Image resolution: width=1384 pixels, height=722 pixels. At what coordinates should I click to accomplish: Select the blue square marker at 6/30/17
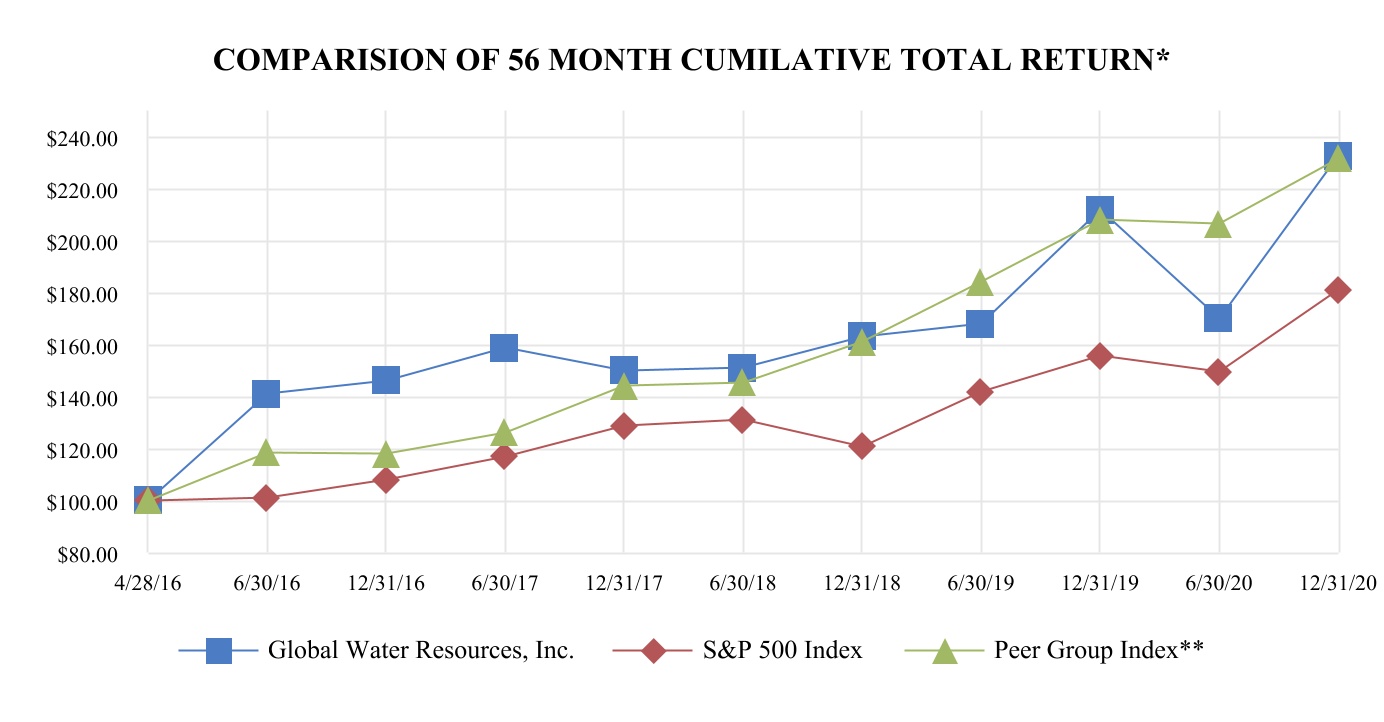(504, 347)
